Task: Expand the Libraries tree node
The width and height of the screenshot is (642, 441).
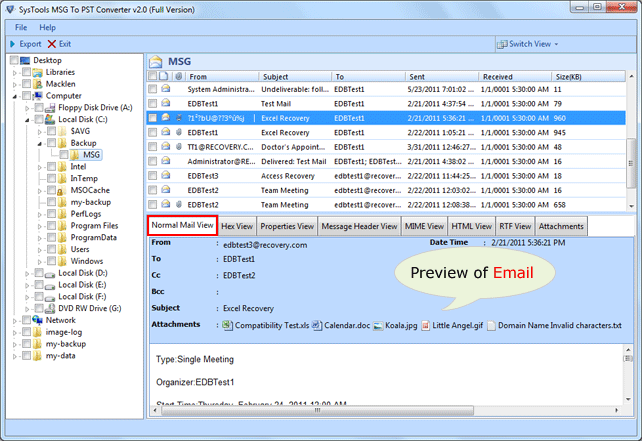Action: pyautogui.click(x=15, y=73)
